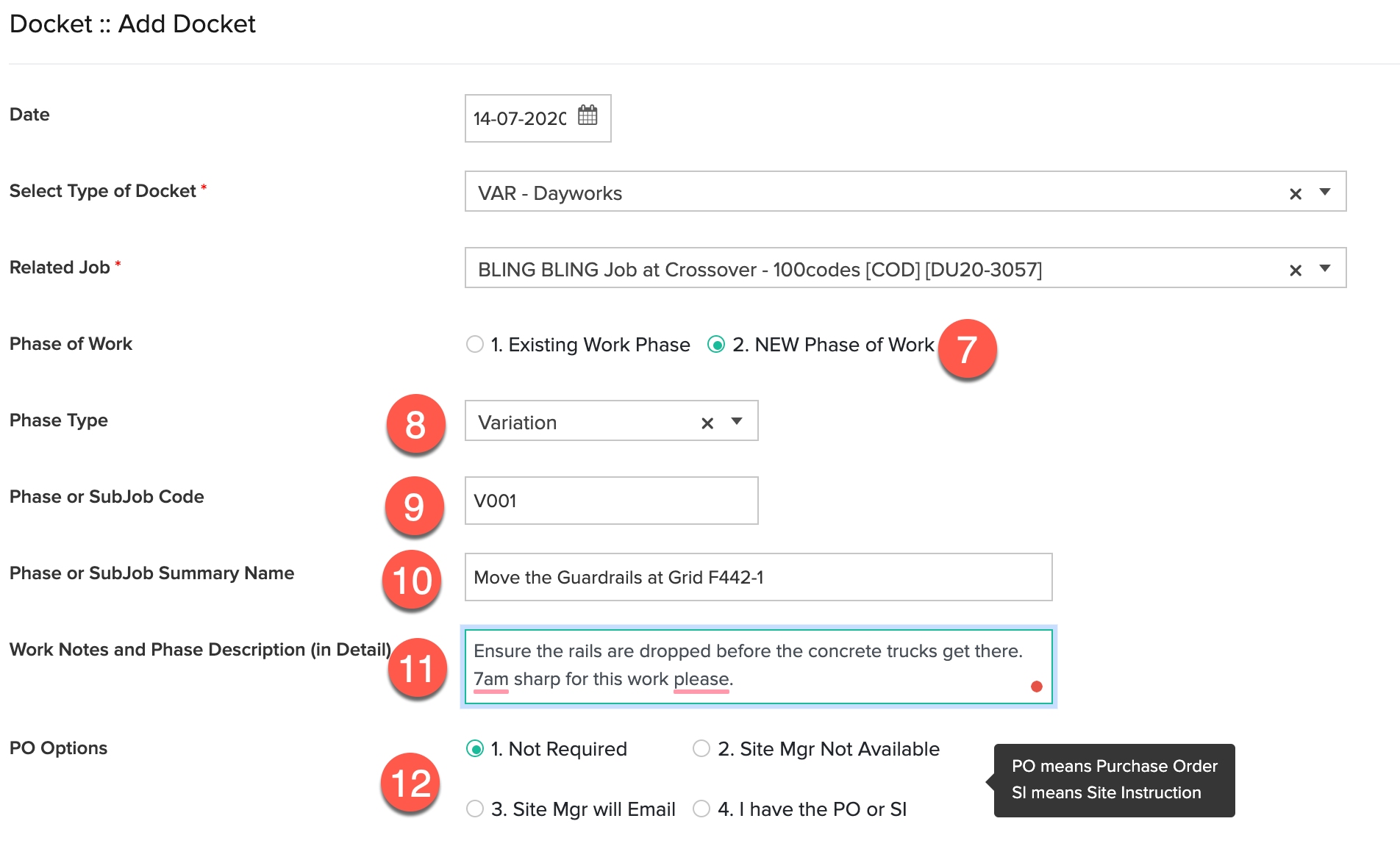Clear the Related Job selection
Viewport: 1400px width, 860px height.
pyautogui.click(x=1296, y=270)
